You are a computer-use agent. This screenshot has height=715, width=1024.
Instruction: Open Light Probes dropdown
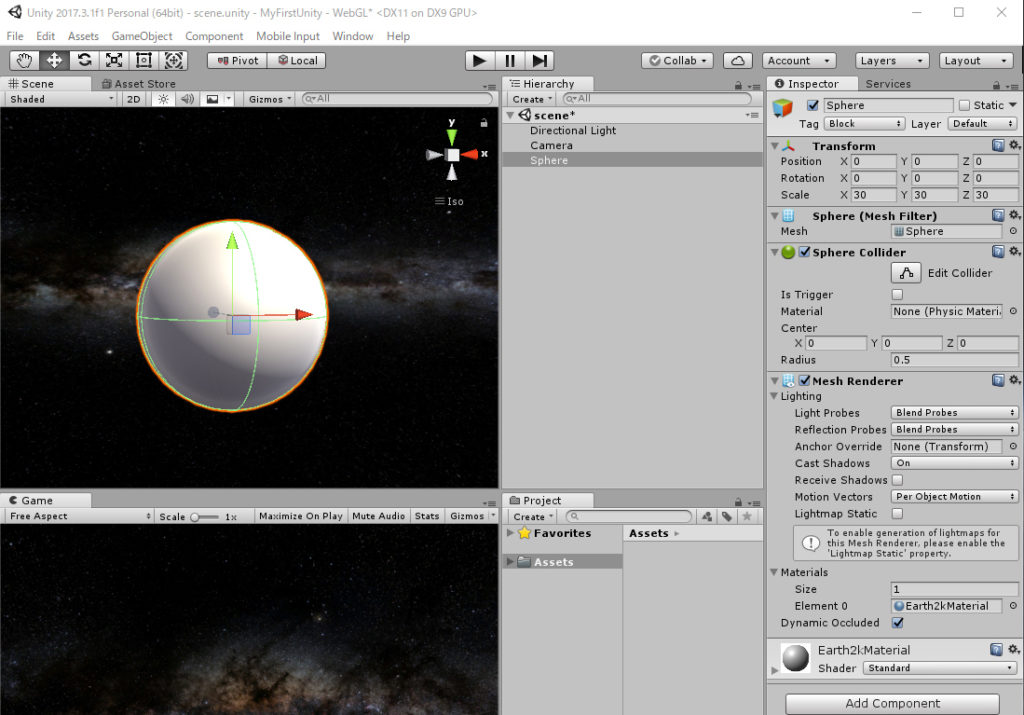pyautogui.click(x=954, y=413)
